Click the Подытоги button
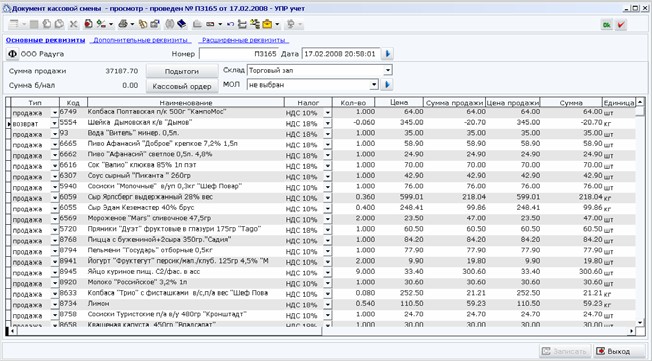This screenshot has width=652, height=361. click(182, 71)
